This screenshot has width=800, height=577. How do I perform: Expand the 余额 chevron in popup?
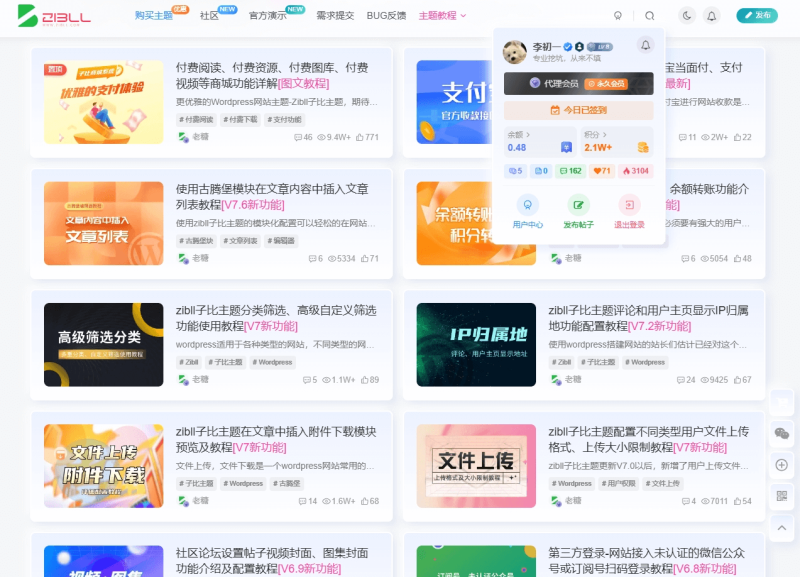point(528,135)
